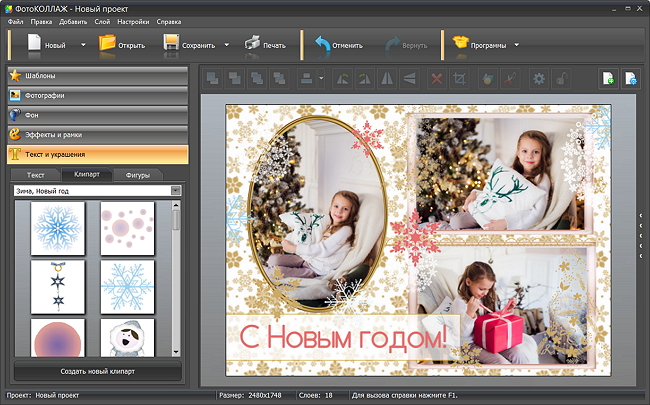Expand the Фотографии section
Image resolution: width=650 pixels, height=405 pixels.
(x=98, y=95)
